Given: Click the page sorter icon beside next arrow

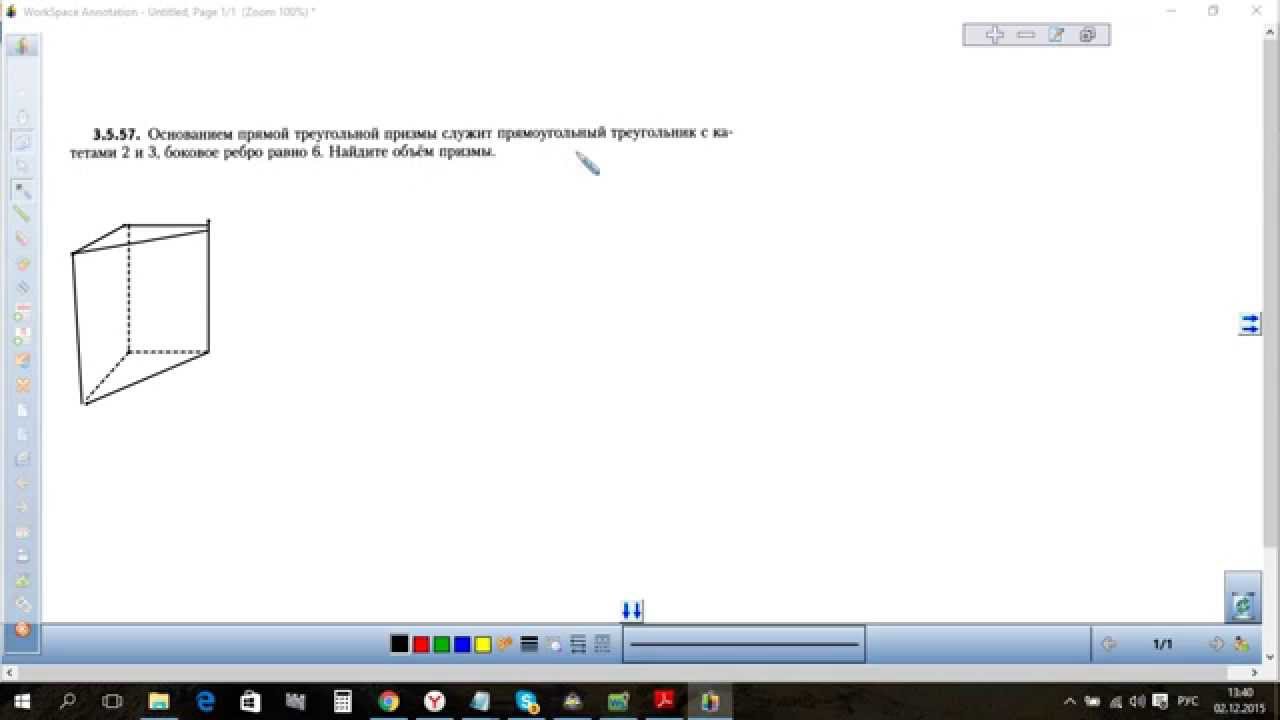Looking at the screenshot, I should [1241, 644].
